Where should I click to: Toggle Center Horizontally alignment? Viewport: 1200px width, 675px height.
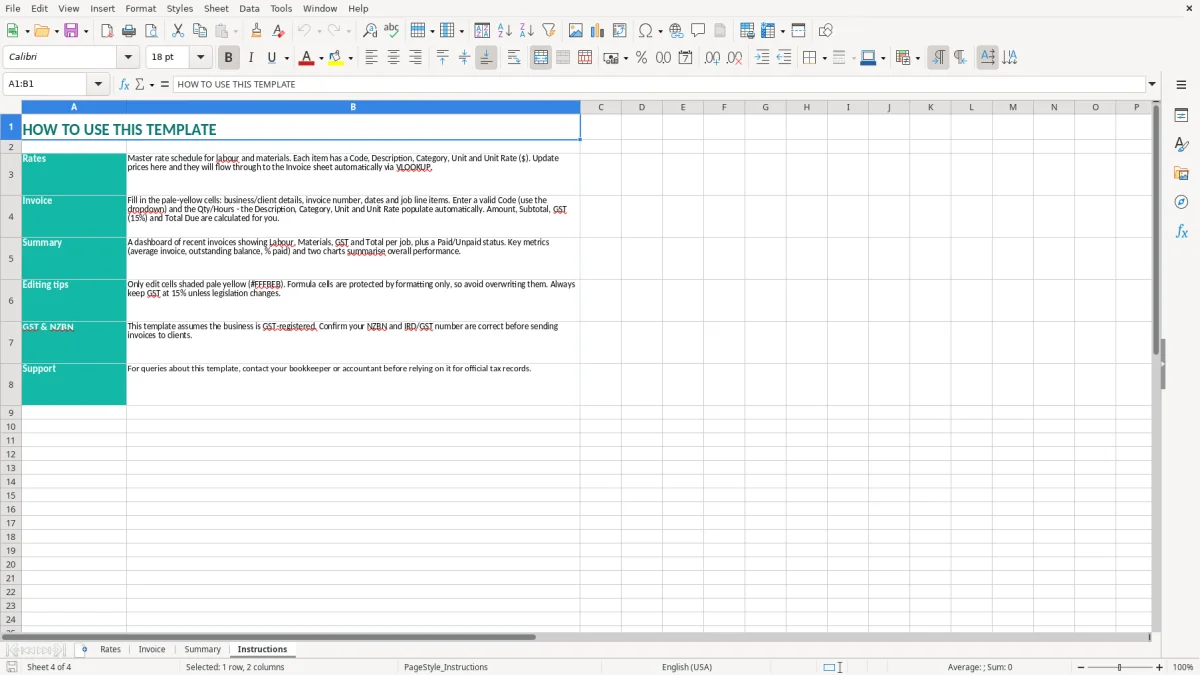[393, 58]
